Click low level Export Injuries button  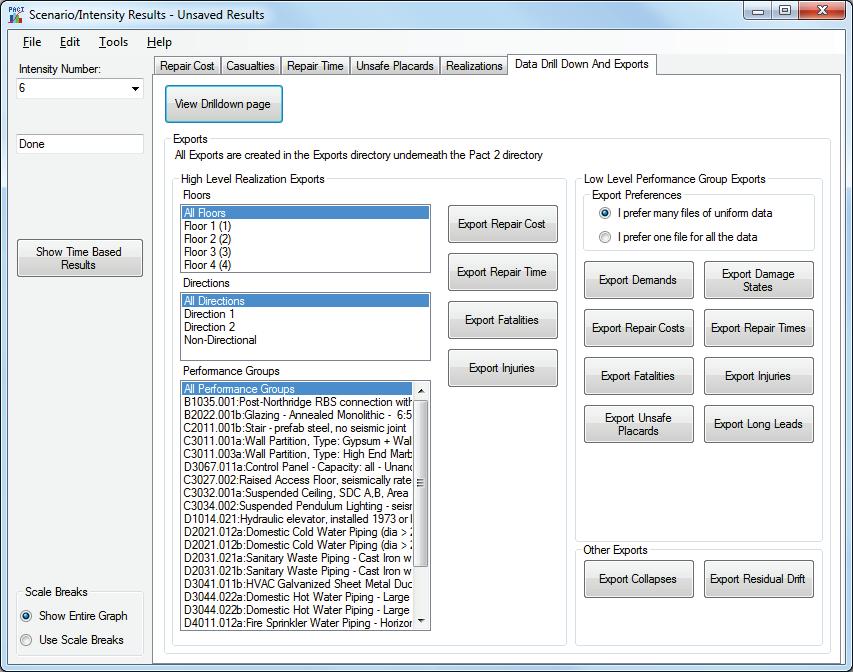(758, 376)
